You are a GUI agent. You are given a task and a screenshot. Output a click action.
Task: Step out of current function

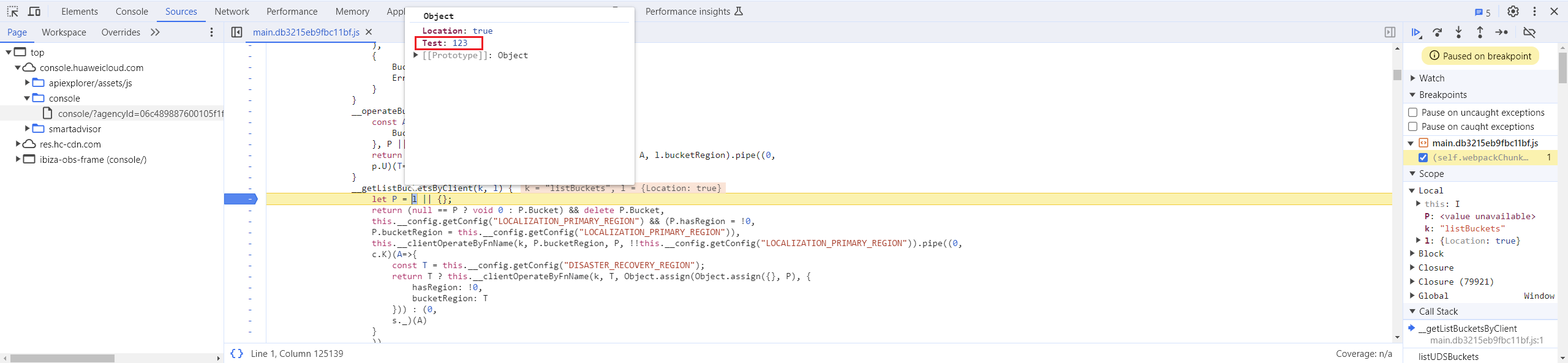[x=1480, y=32]
